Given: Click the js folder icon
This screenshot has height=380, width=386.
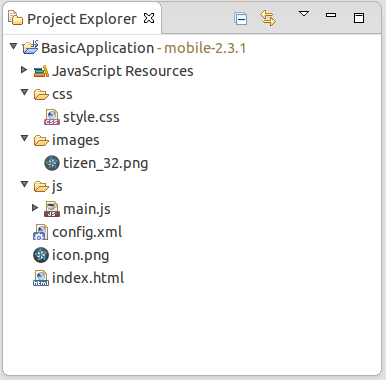Looking at the screenshot, I should point(41,186).
